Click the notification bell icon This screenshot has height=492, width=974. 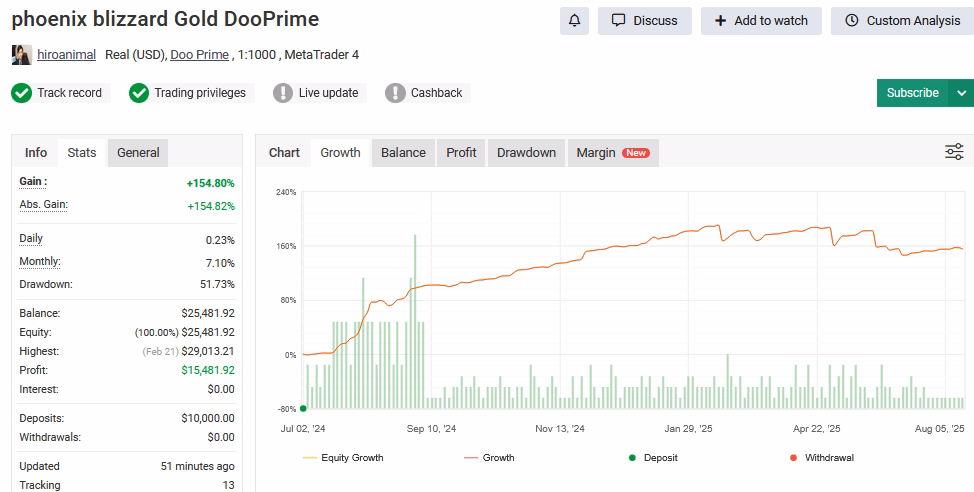[574, 21]
